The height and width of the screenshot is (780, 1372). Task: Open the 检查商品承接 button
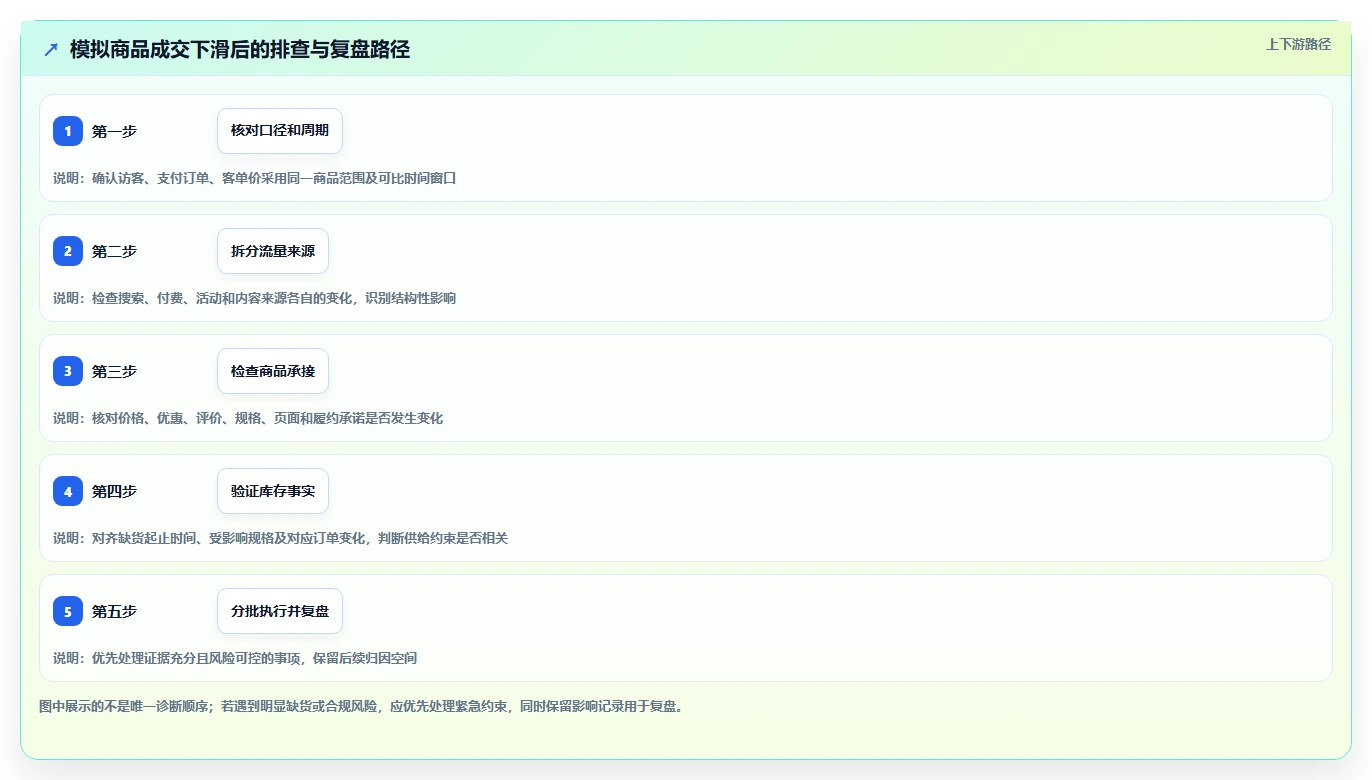pyautogui.click(x=273, y=371)
